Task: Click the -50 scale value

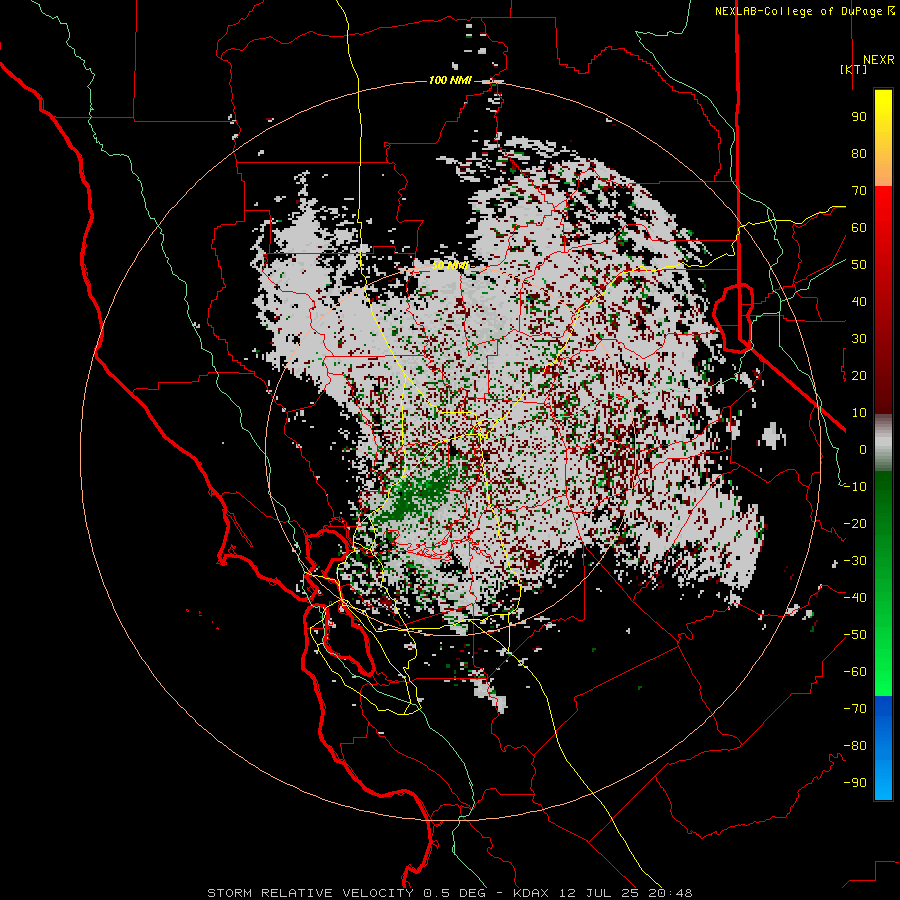Action: (x=855, y=635)
